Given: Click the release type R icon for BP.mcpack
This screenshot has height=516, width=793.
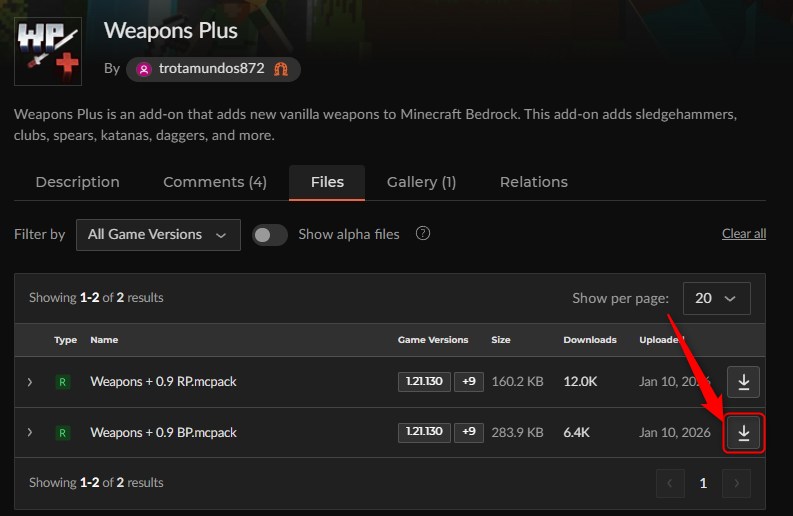Looking at the screenshot, I should click(63, 433).
